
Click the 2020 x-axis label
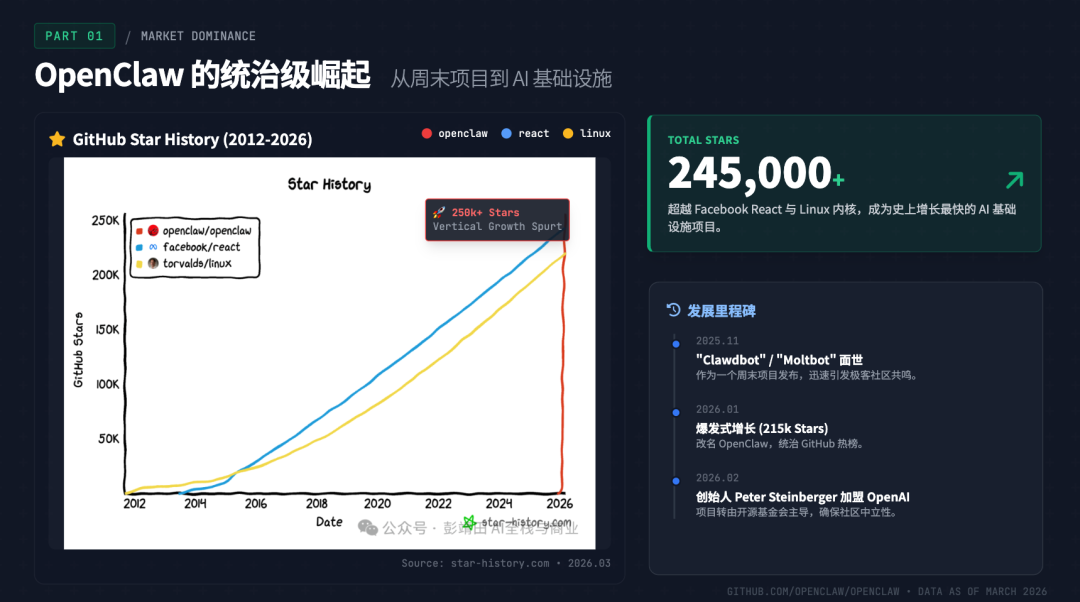[377, 504]
